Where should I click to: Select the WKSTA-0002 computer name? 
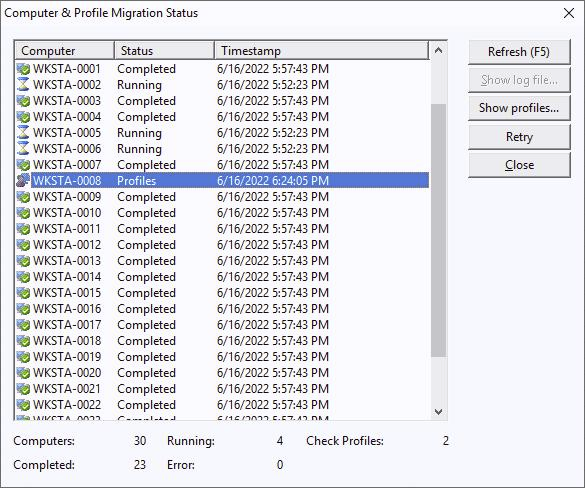pyautogui.click(x=67, y=85)
